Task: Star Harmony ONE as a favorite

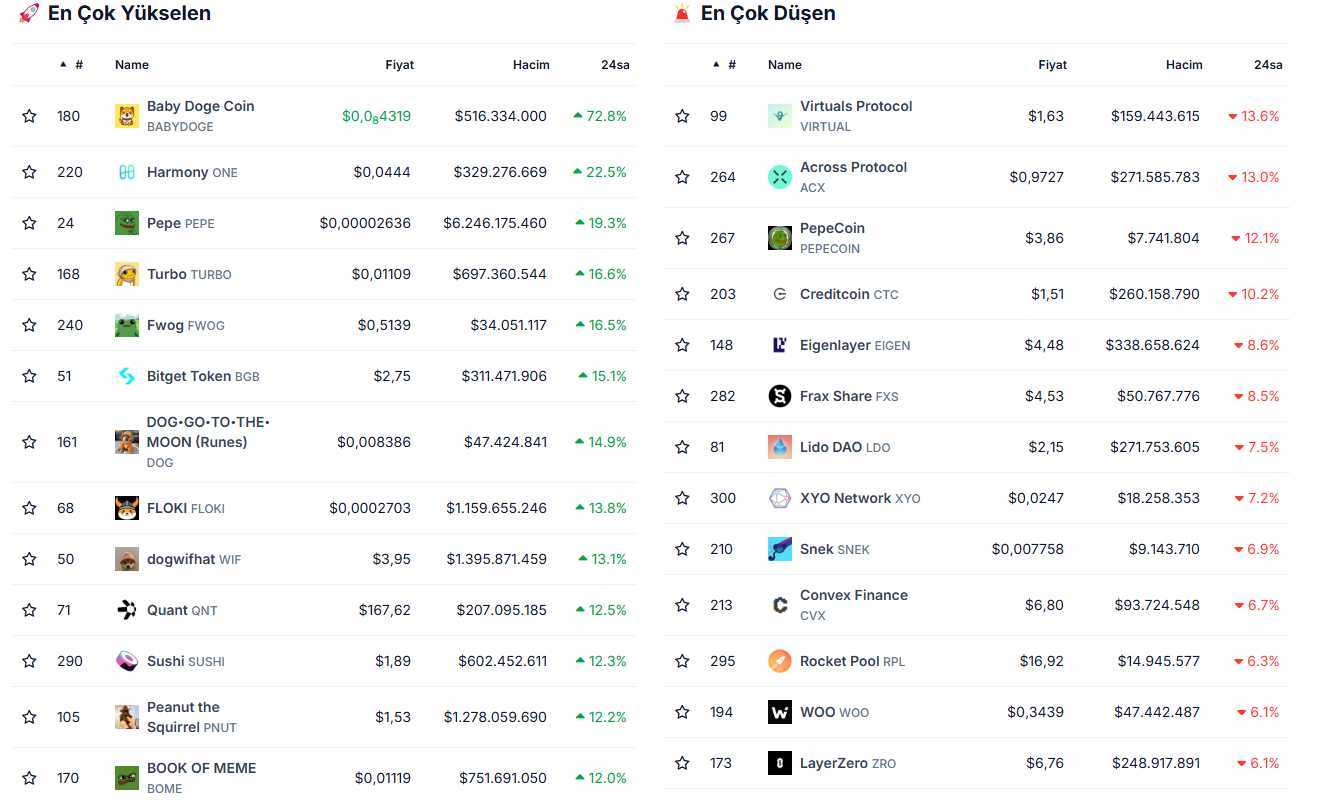Action: click(29, 172)
